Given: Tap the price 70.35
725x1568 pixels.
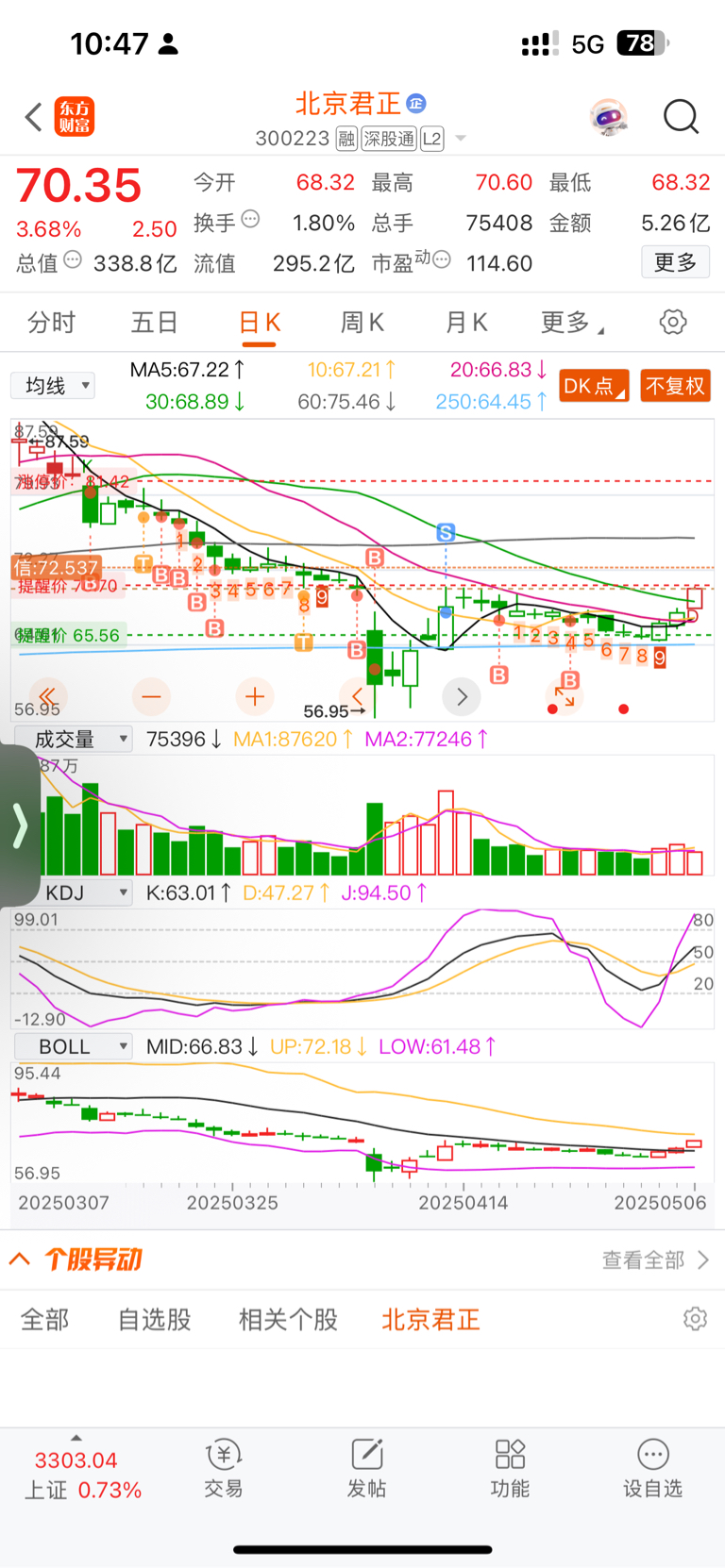Looking at the screenshot, I should click(x=78, y=186).
